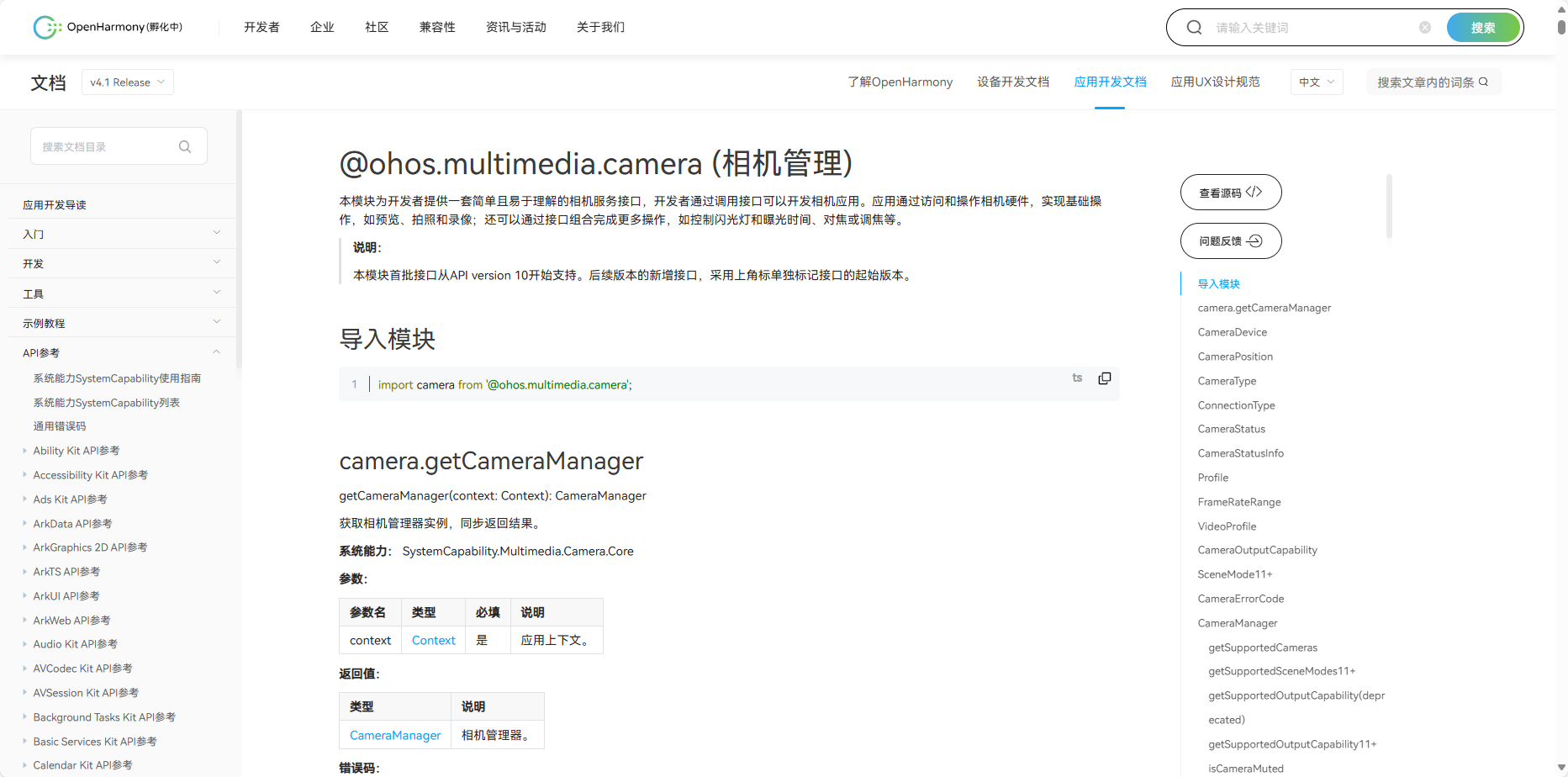Image resolution: width=1568 pixels, height=777 pixels.
Task: Expand Audio Kit API参考 node
Action: pos(24,644)
